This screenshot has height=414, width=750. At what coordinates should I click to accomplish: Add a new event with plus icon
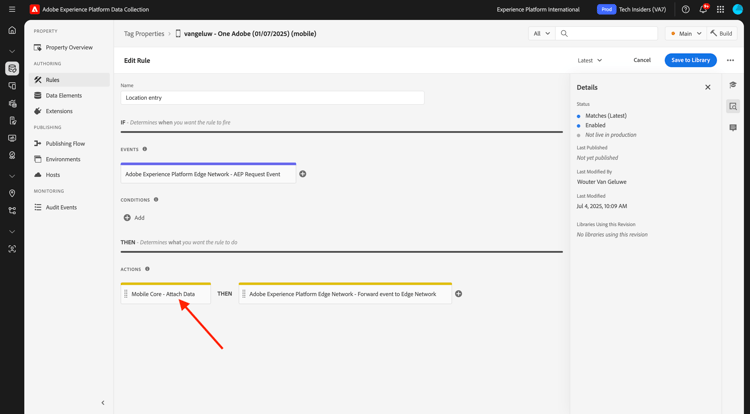pos(303,174)
